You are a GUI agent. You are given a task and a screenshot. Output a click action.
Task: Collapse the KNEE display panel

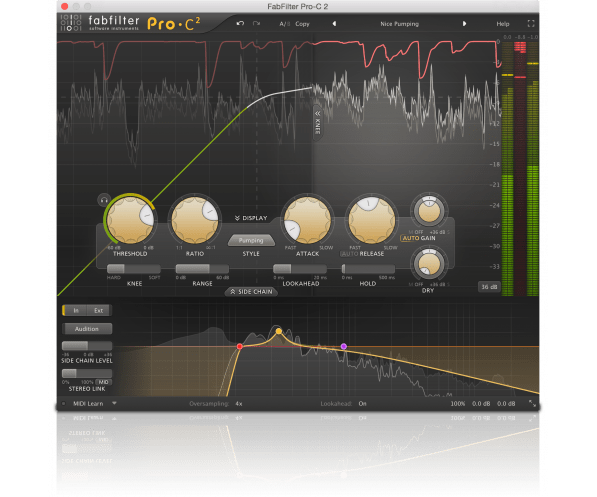pos(317,123)
